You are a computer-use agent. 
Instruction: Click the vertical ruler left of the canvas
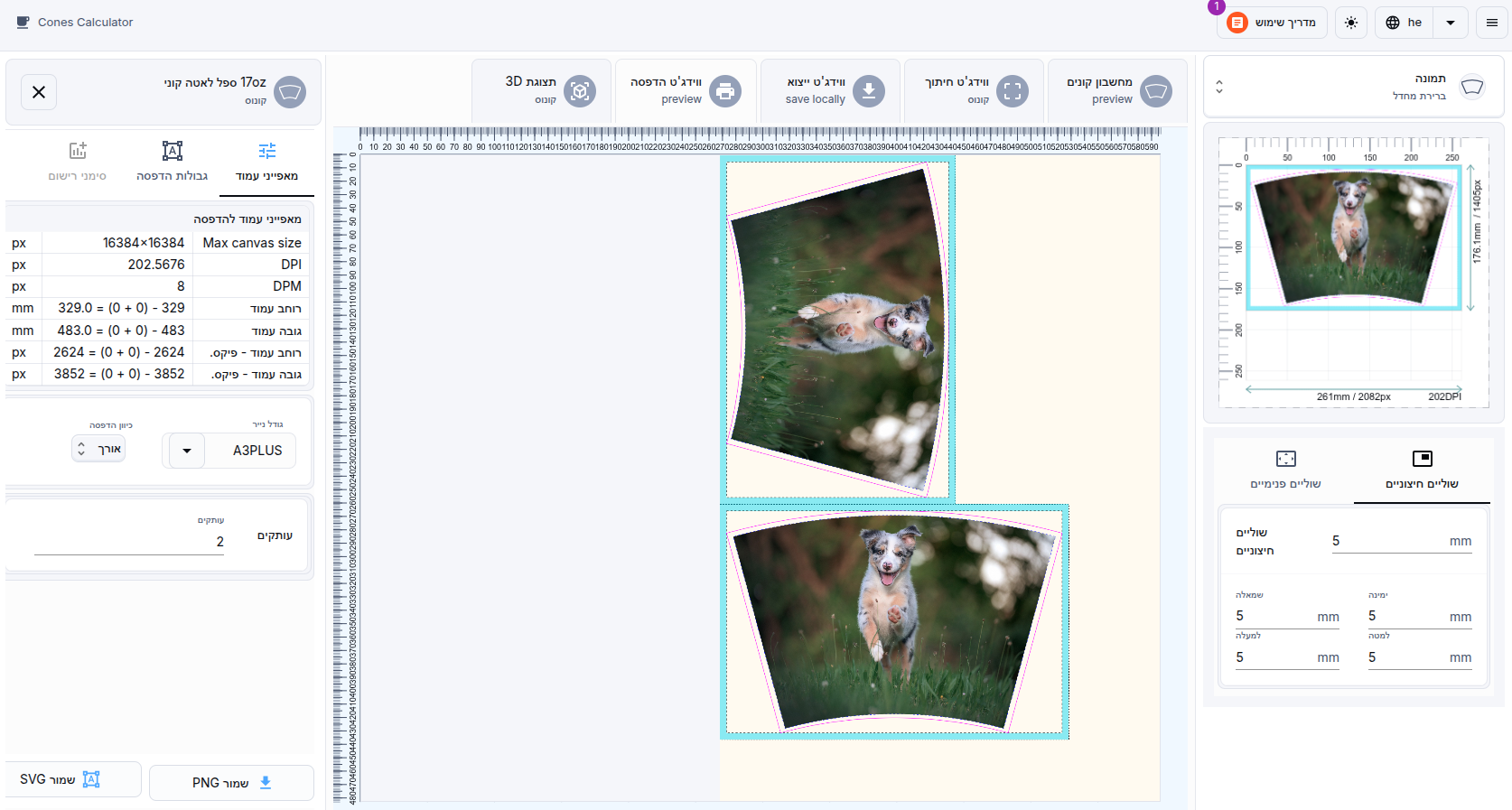tap(346, 477)
